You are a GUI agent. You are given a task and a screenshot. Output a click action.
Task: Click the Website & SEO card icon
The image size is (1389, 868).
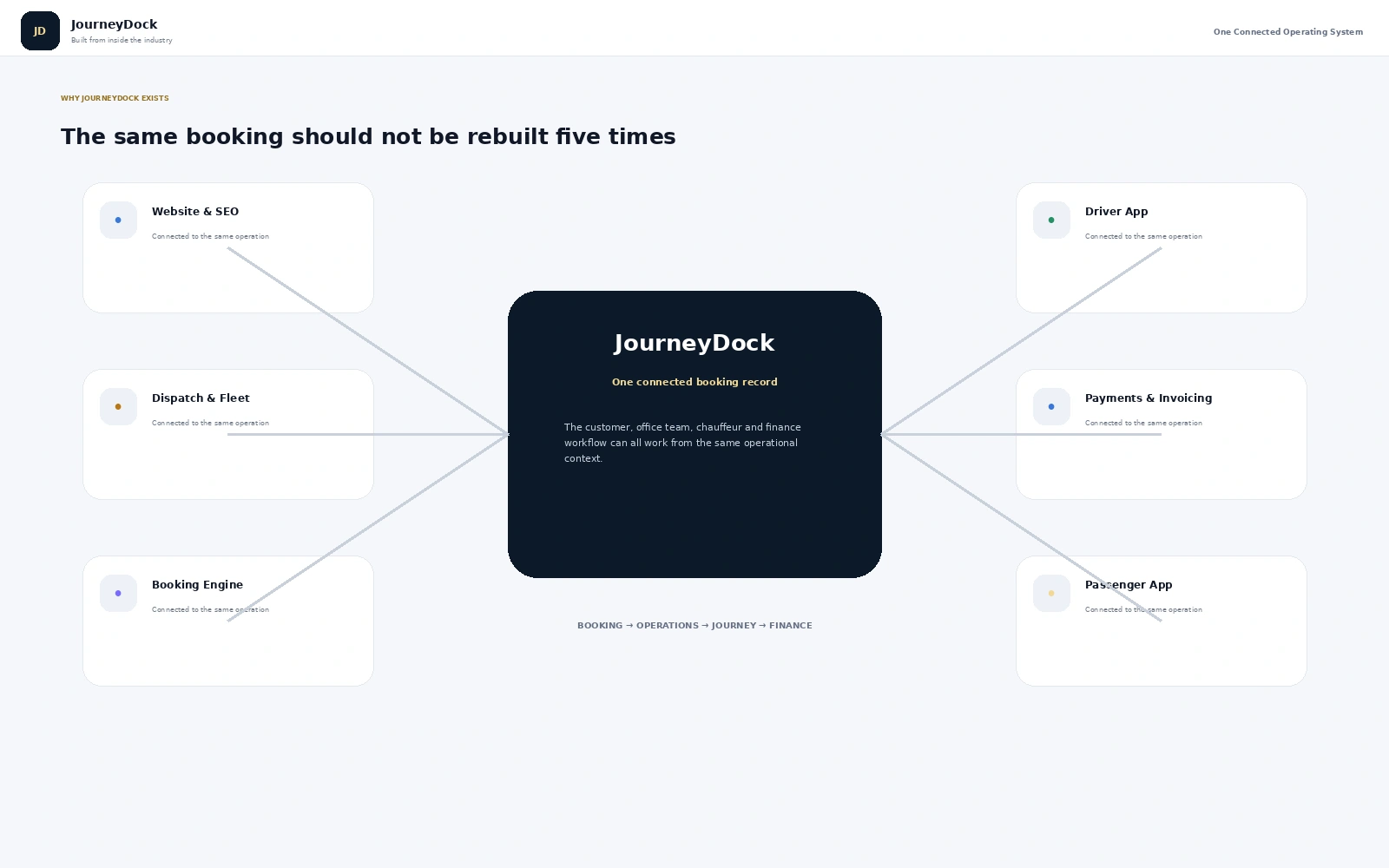118,220
